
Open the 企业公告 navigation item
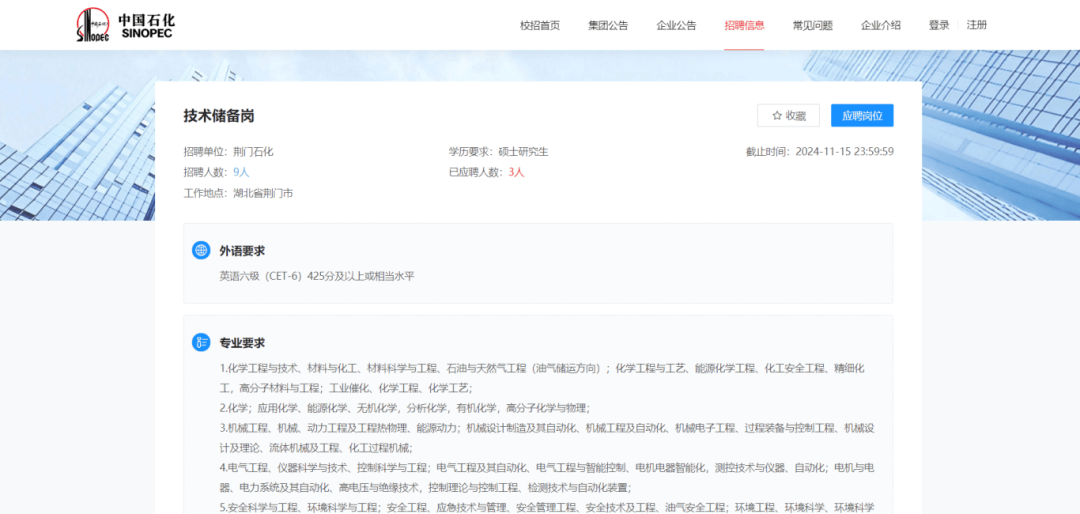coord(676,25)
